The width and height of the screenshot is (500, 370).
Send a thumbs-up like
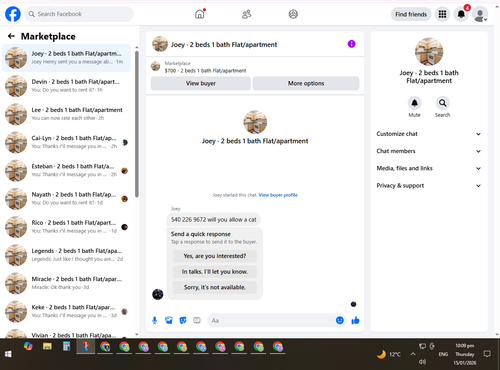pyautogui.click(x=355, y=320)
